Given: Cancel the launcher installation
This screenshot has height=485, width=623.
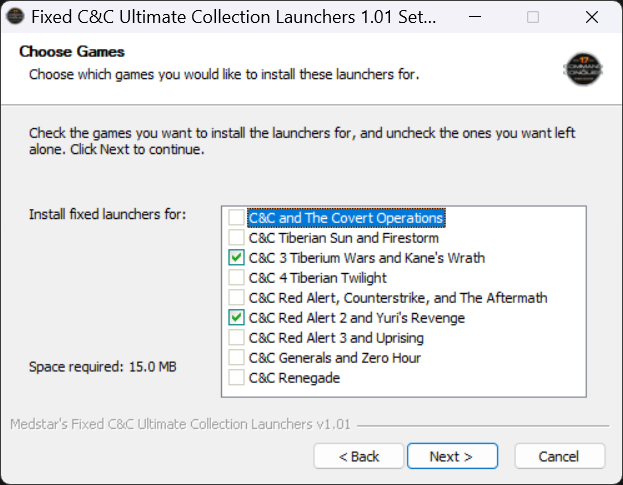Looking at the screenshot, I should click(559, 456).
